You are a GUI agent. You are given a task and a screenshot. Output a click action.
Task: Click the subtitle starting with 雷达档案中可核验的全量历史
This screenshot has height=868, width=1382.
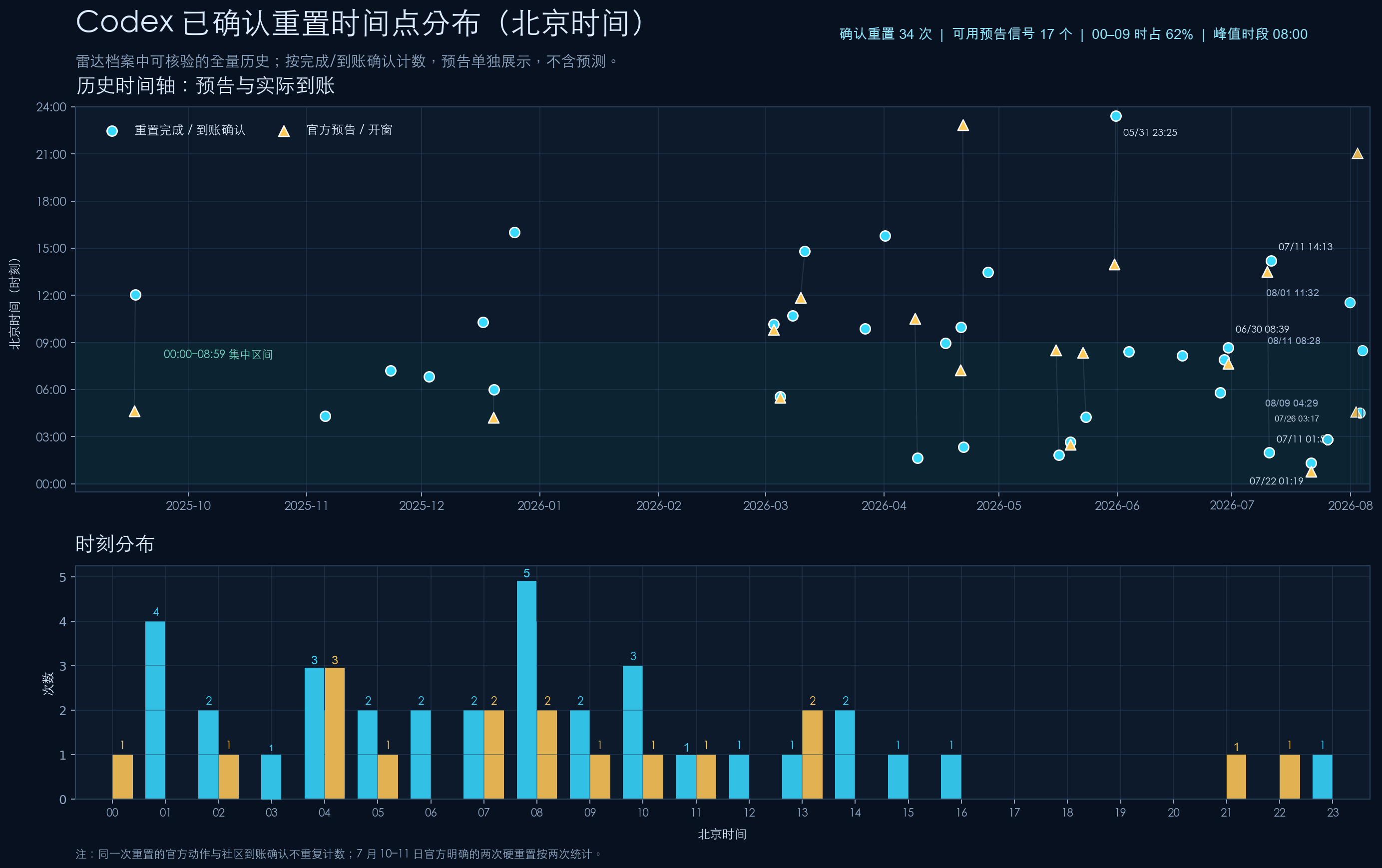[347, 61]
